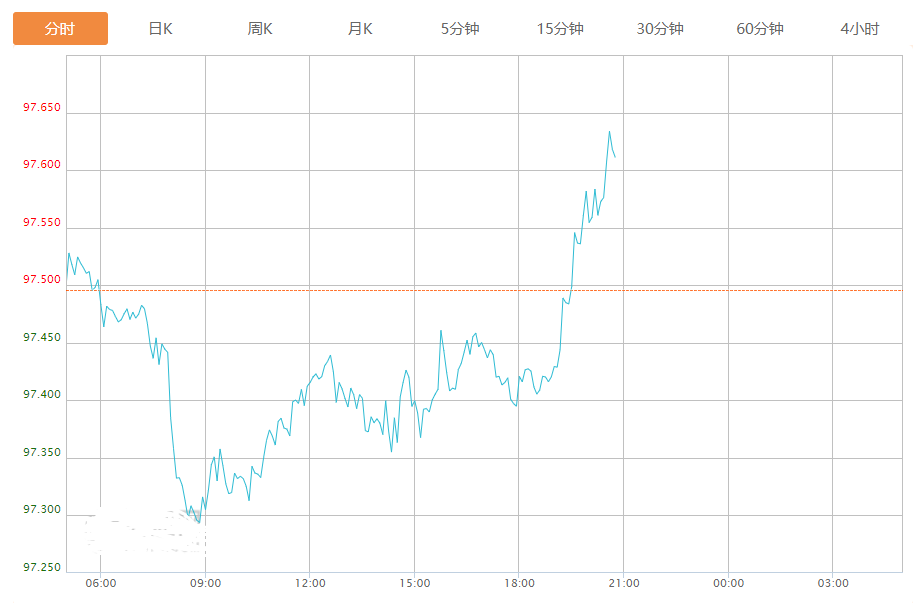Open the 30分钟 interval tab
The height and width of the screenshot is (603, 920).
point(660,29)
